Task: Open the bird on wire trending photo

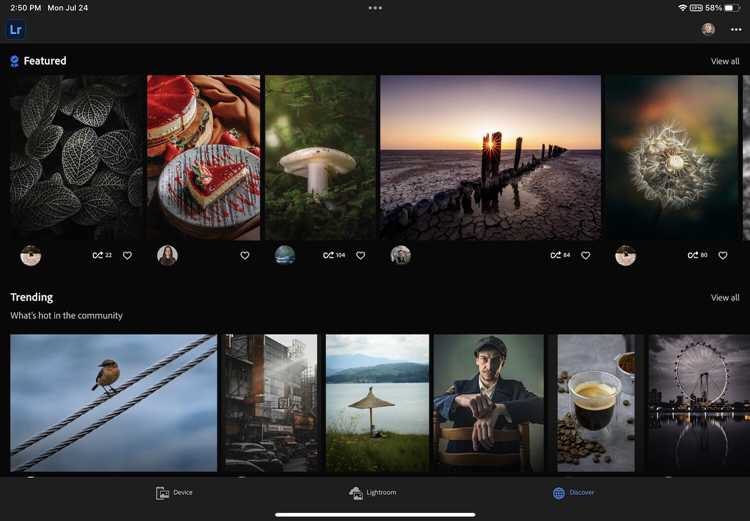Action: point(113,403)
